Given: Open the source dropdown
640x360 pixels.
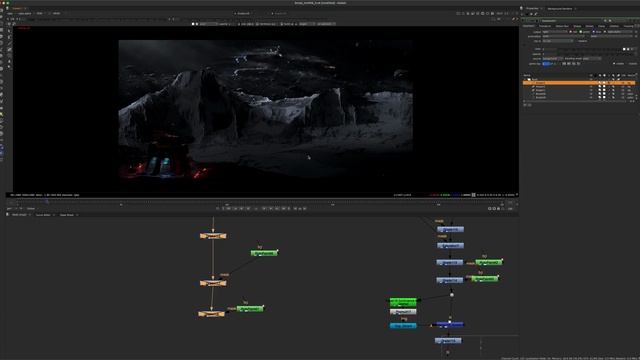Looking at the screenshot, I should click(x=552, y=59).
